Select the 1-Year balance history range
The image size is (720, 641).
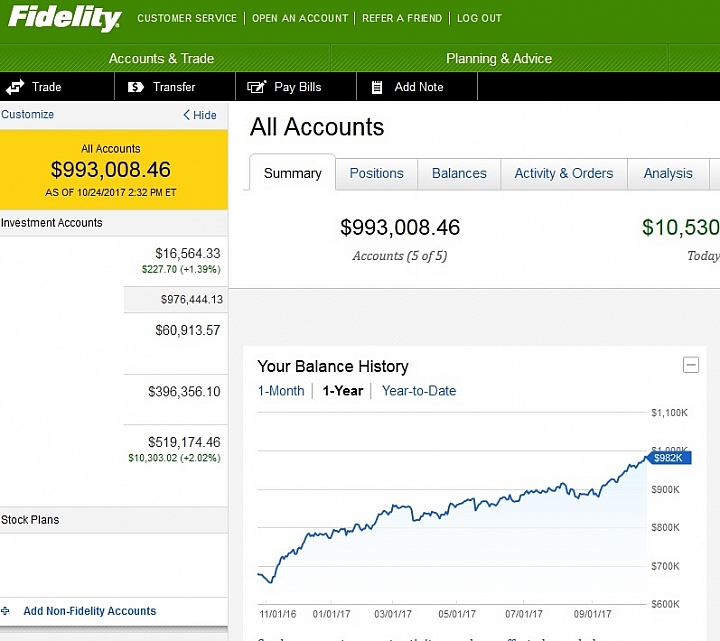tap(342, 391)
